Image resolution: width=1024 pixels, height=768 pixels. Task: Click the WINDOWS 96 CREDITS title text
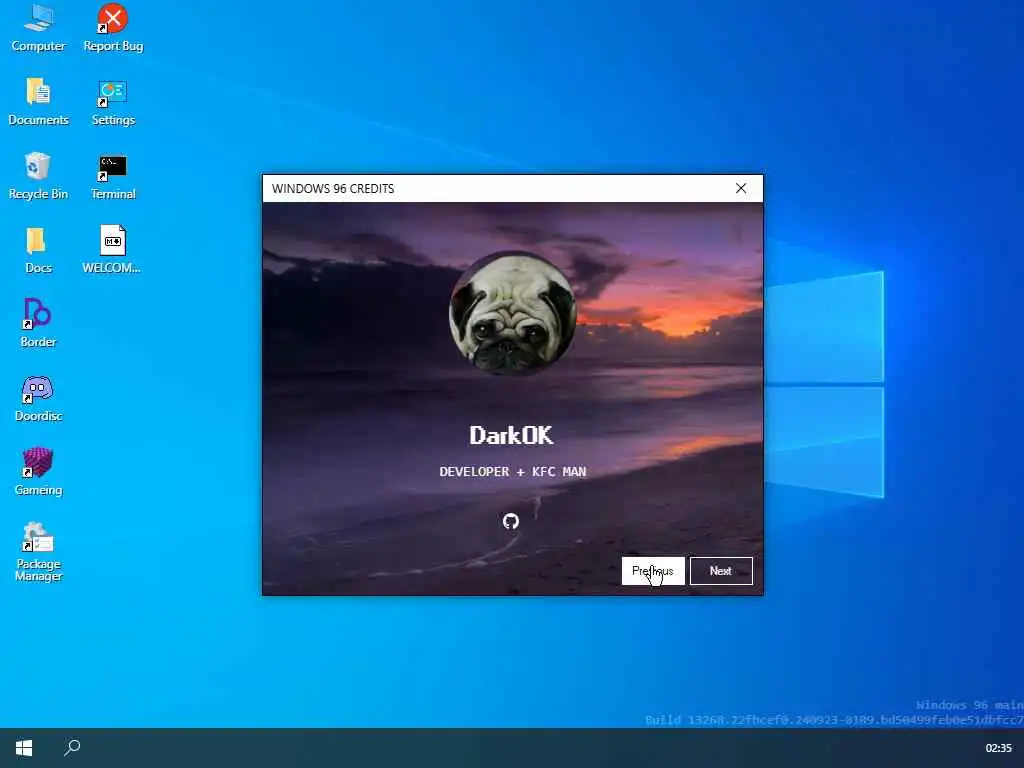pyautogui.click(x=333, y=189)
